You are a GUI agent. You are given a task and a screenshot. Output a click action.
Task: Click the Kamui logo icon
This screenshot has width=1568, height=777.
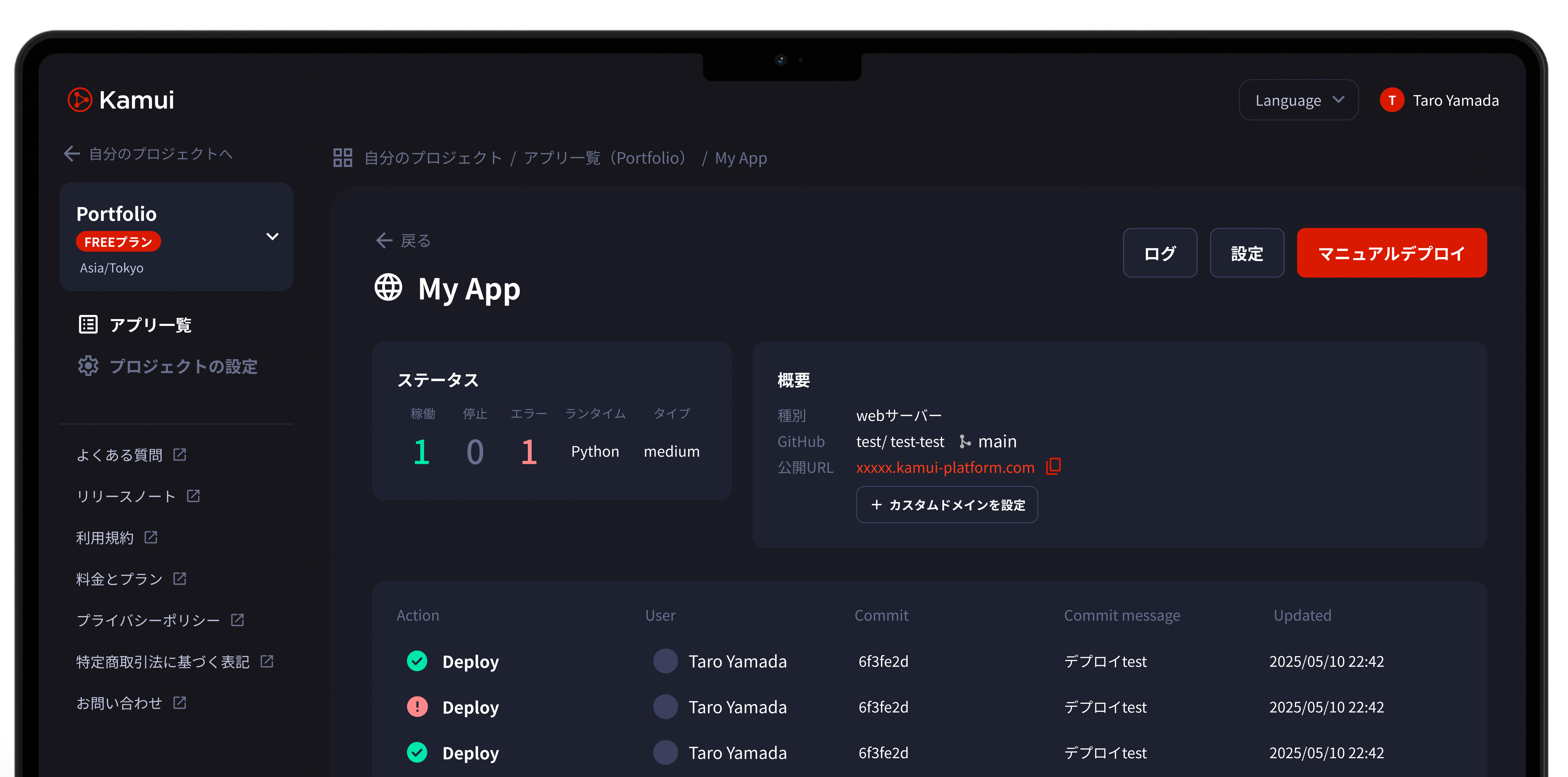point(80,100)
